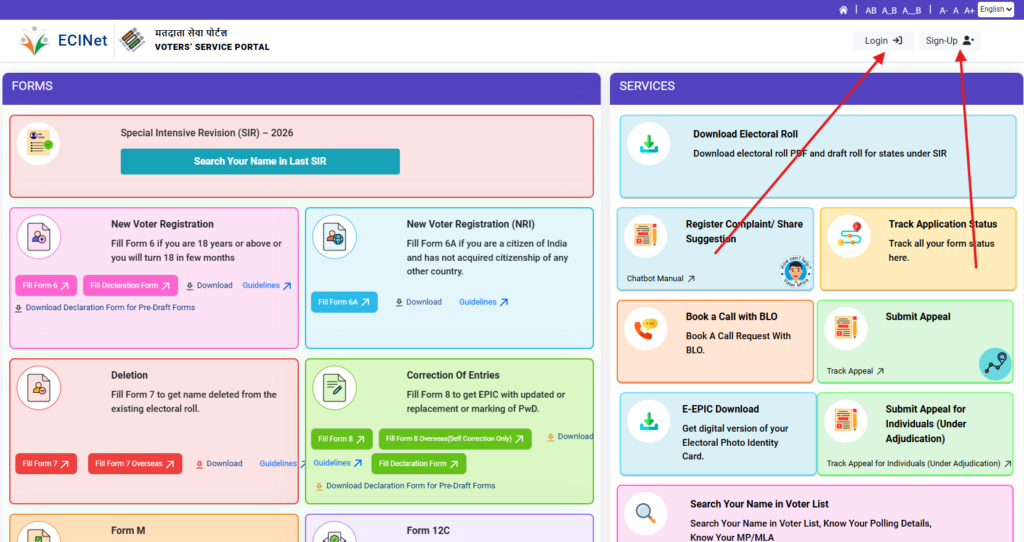Click the NRI registration globe document icon
1024x542 pixels.
point(334,236)
